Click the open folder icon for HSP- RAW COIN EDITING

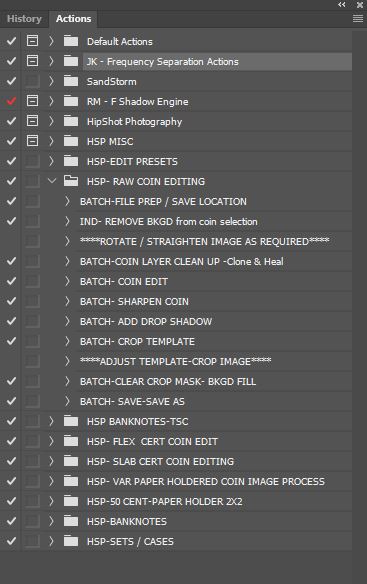(71, 181)
